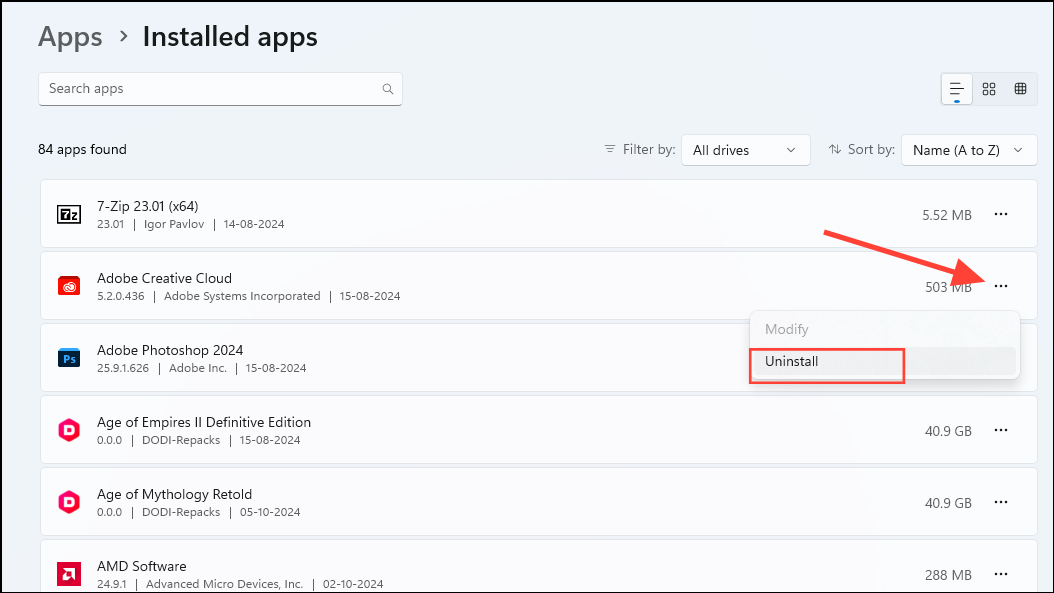Click the Installed apps breadcrumb title
1054x593 pixels.
point(230,37)
